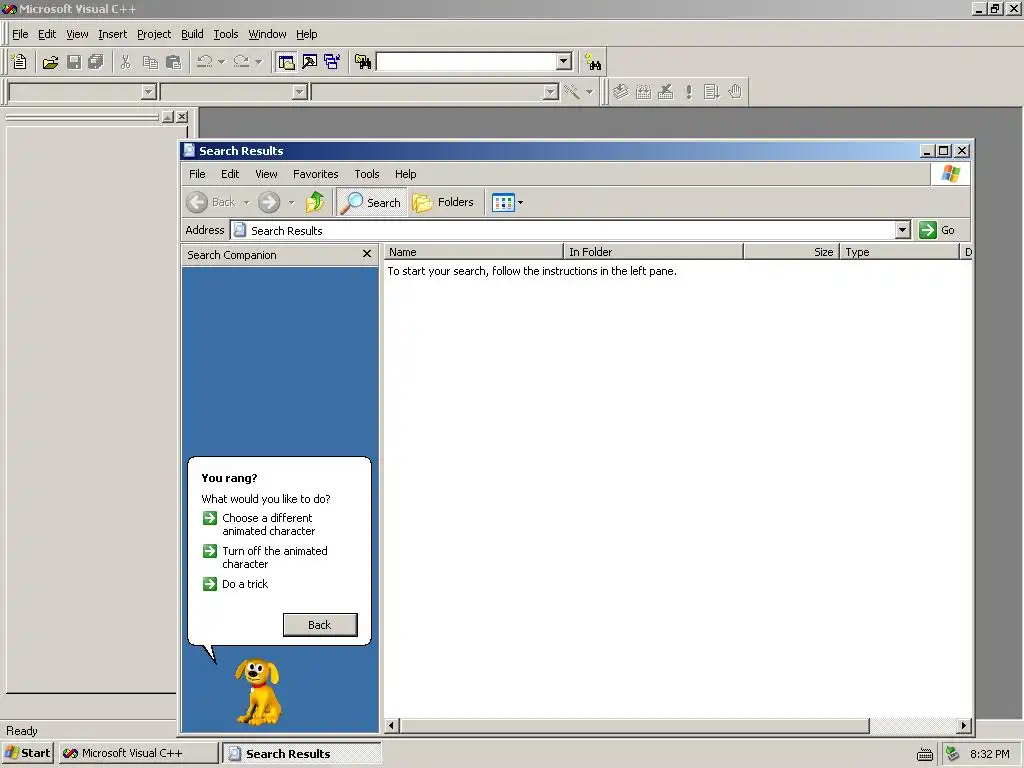Open the Undo history dropdown arrow
This screenshot has width=1024, height=768.
point(221,62)
